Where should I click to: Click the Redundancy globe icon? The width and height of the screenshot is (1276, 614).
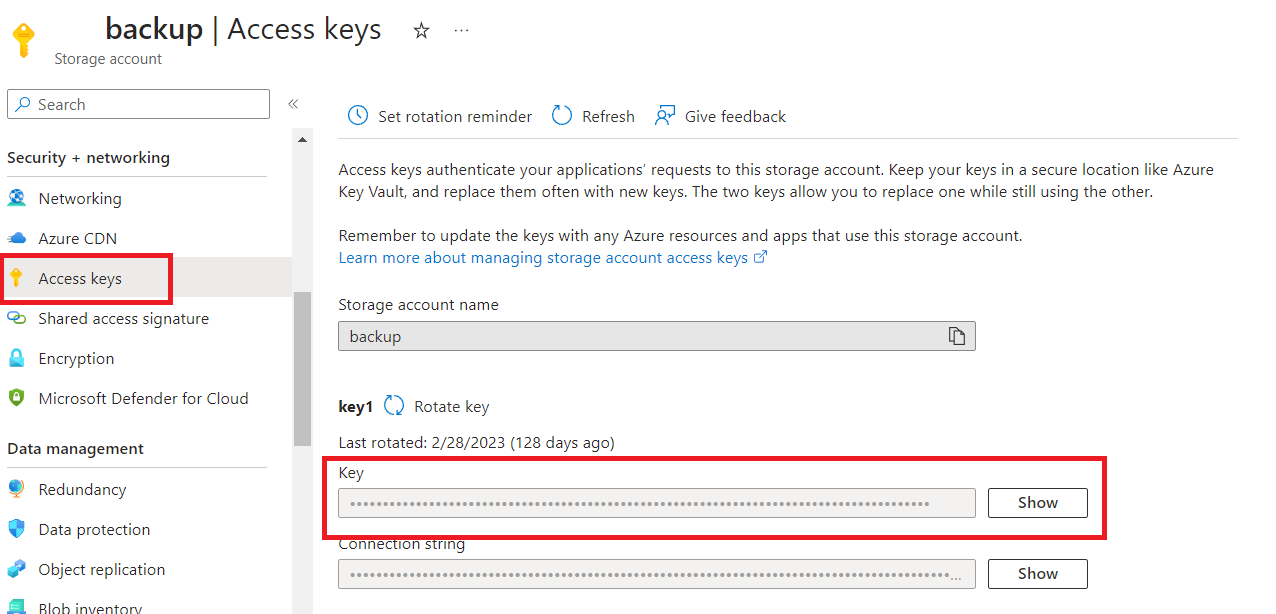(x=18, y=489)
